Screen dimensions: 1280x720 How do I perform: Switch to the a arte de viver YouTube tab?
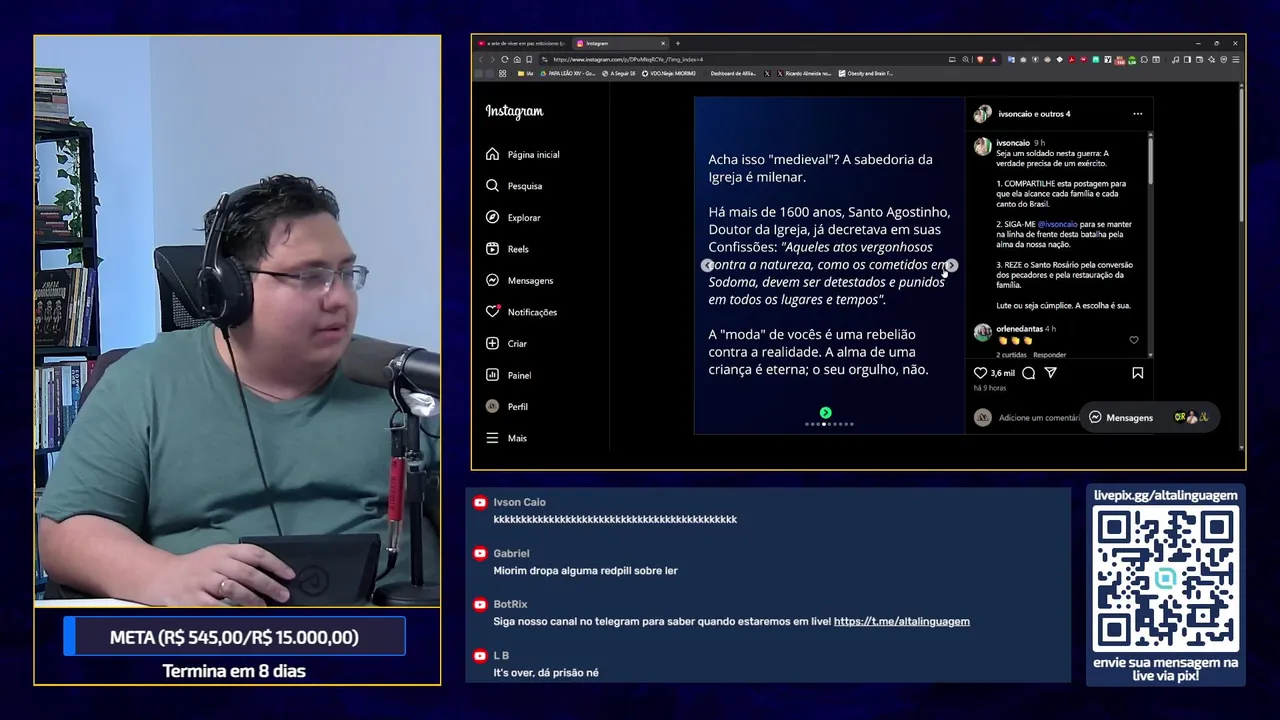[521, 44]
